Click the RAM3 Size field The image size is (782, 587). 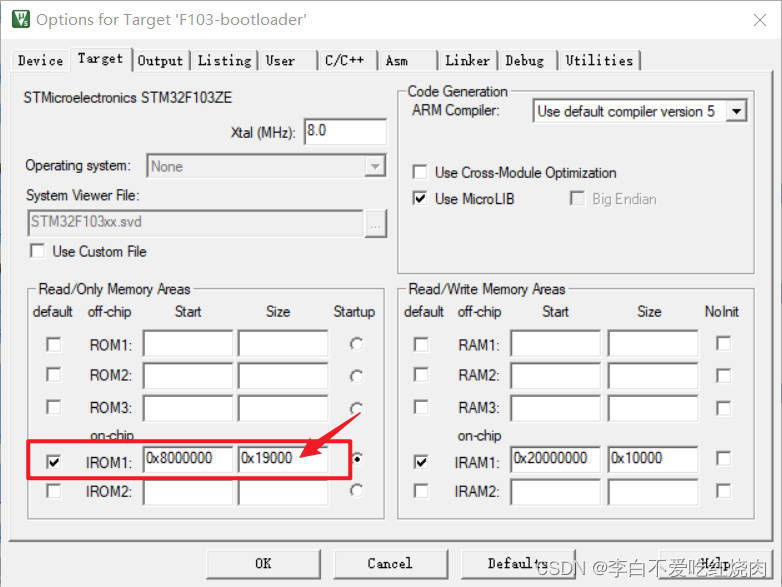653,408
